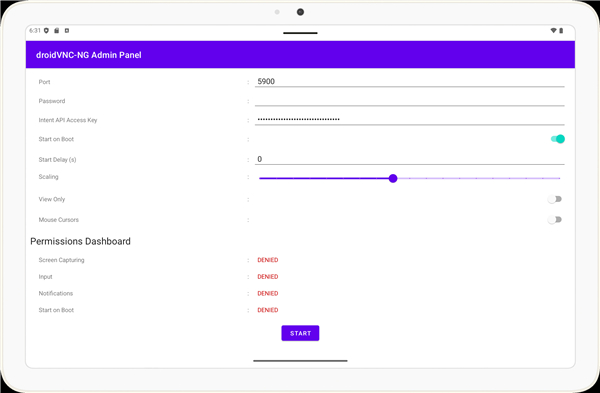Tap the Wi-Fi status icon
Image resolution: width=600 pixels, height=393 pixels.
tap(553, 31)
